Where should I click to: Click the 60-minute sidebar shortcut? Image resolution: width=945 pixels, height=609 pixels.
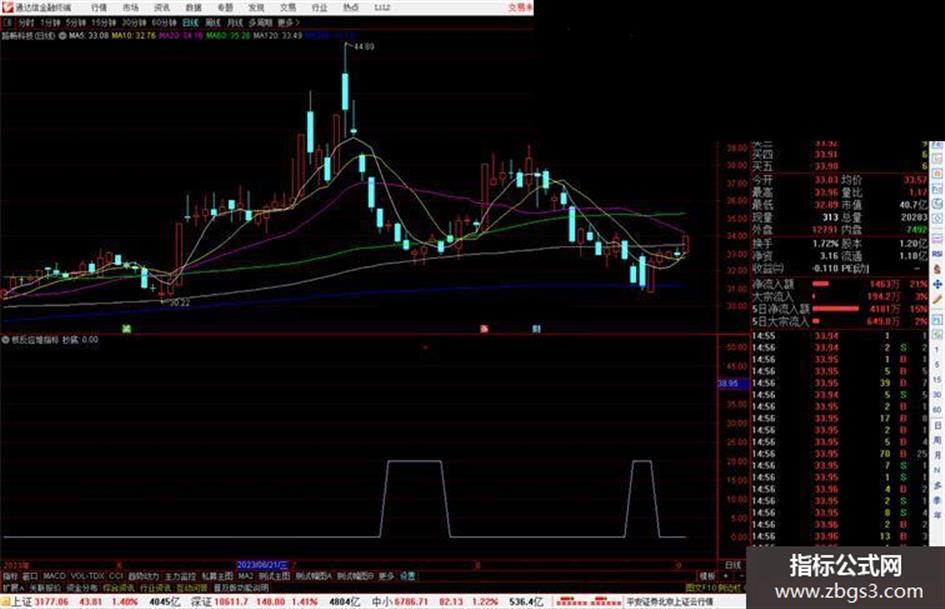[x=937, y=410]
